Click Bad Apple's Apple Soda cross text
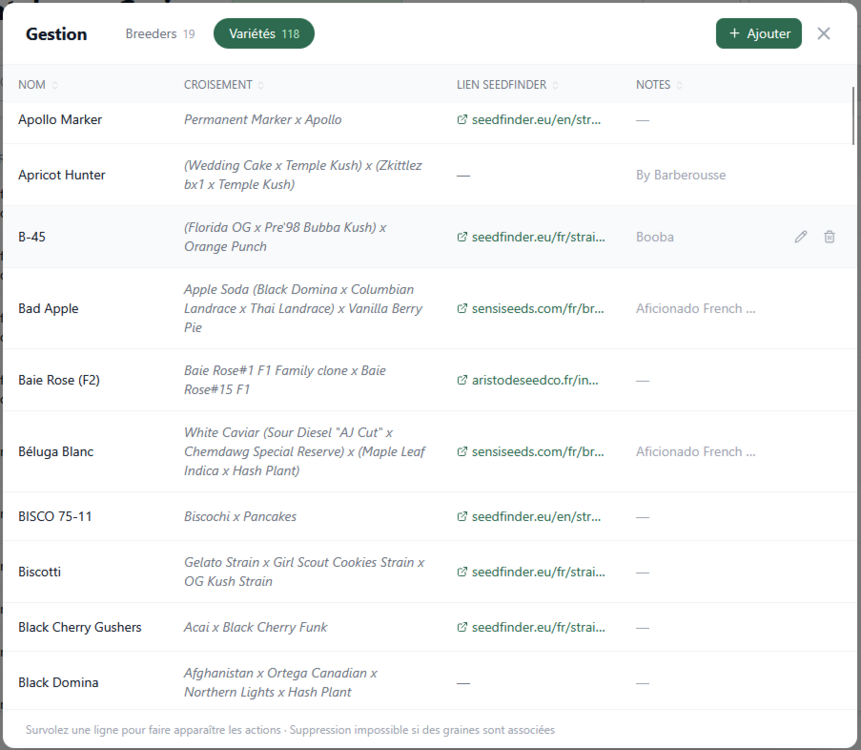This screenshot has height=750, width=861. 303,309
